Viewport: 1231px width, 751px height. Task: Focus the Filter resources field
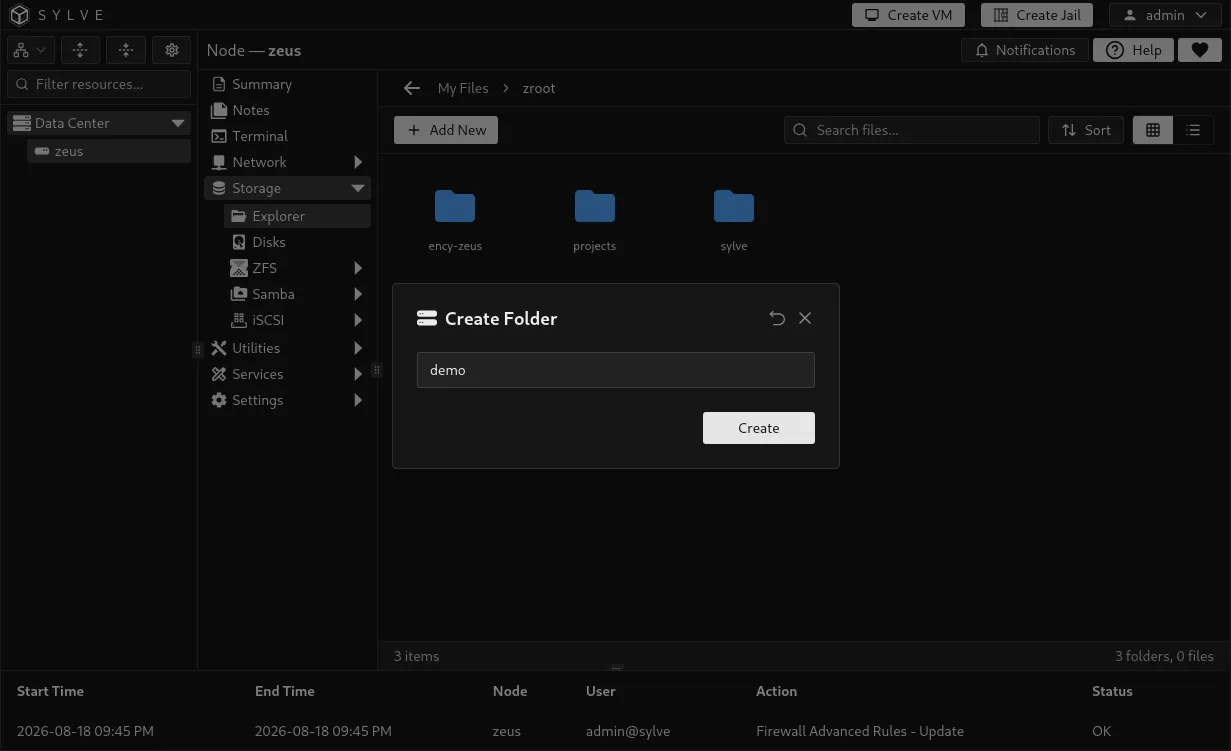coord(99,84)
